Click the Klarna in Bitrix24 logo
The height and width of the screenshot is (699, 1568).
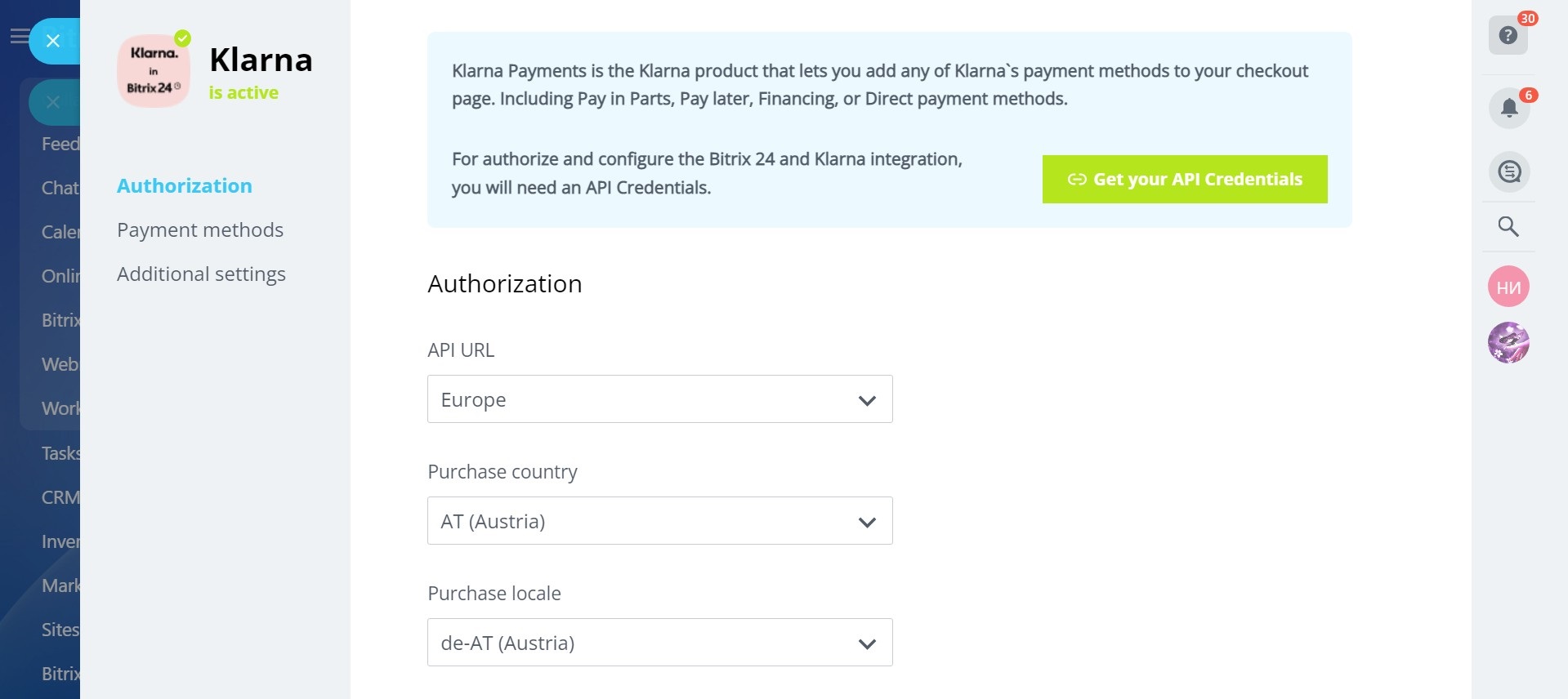coord(154,71)
